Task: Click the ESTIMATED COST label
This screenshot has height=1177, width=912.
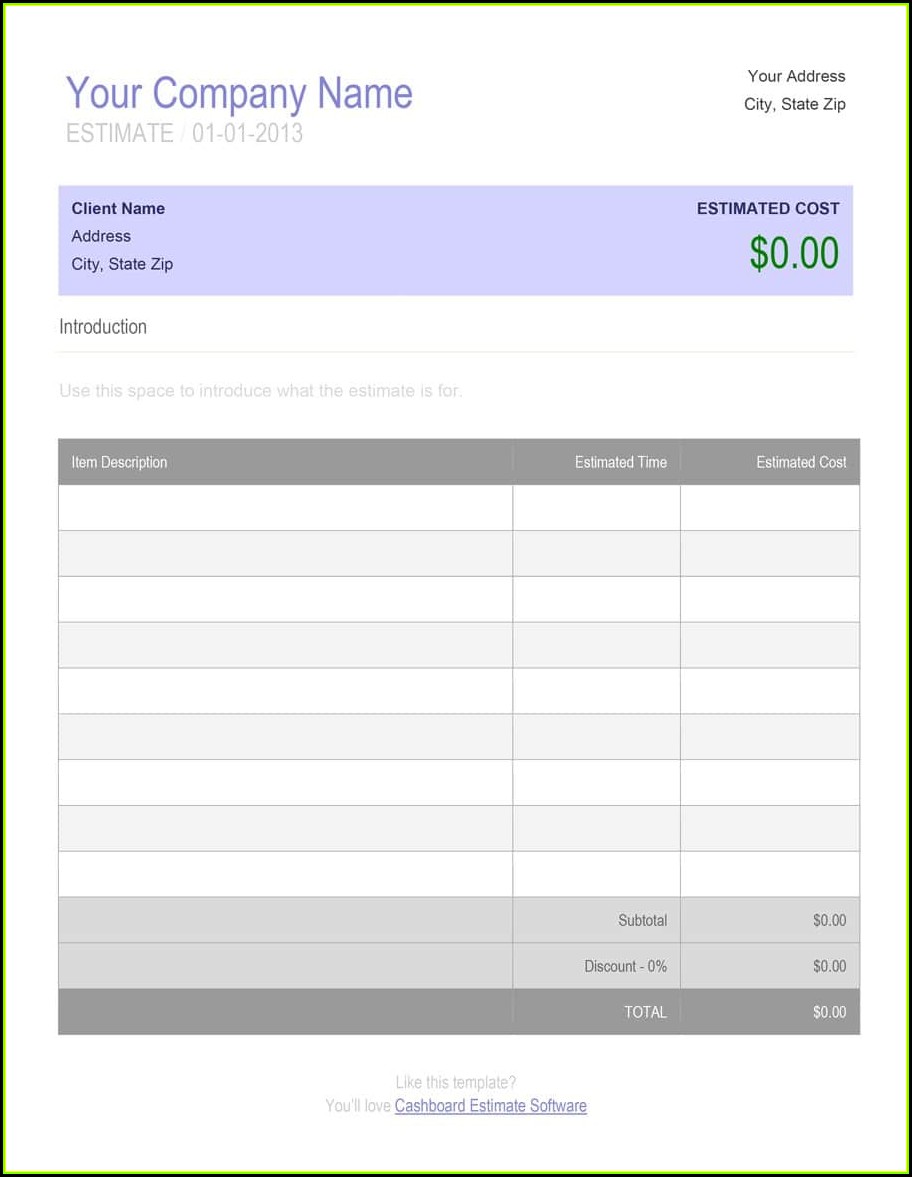Action: (768, 209)
